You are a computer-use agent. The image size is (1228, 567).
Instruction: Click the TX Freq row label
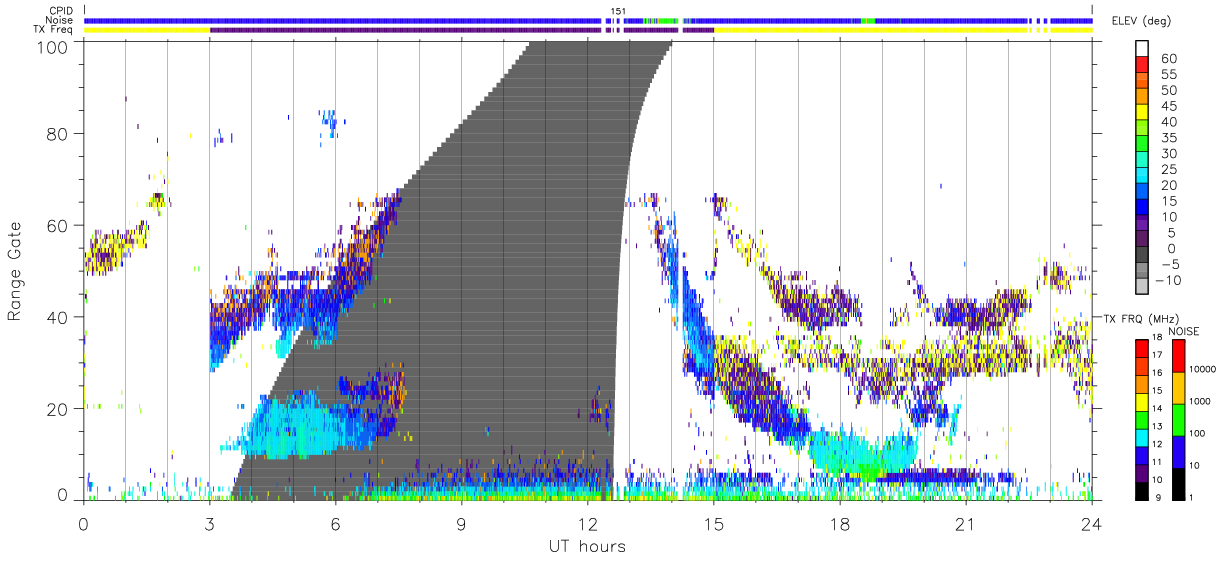54,29
